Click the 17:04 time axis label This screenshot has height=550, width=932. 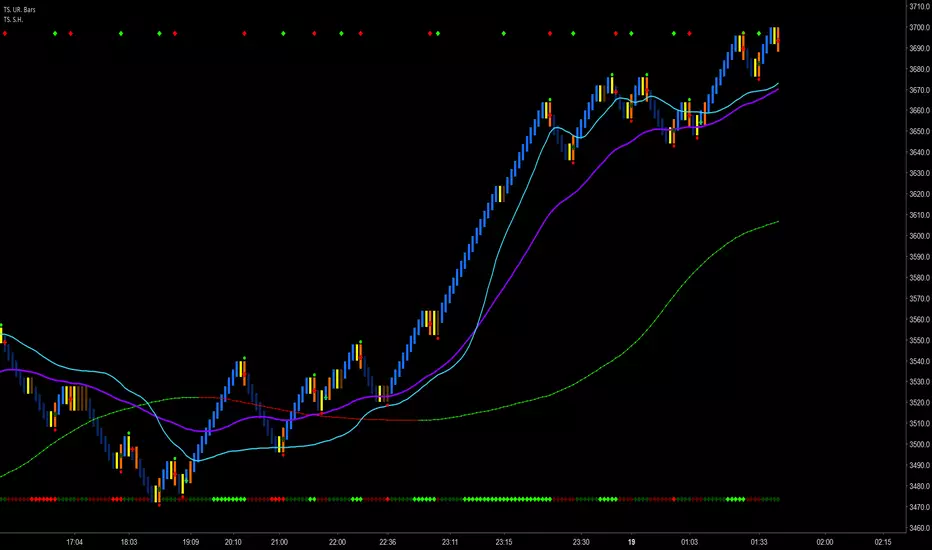tap(74, 542)
